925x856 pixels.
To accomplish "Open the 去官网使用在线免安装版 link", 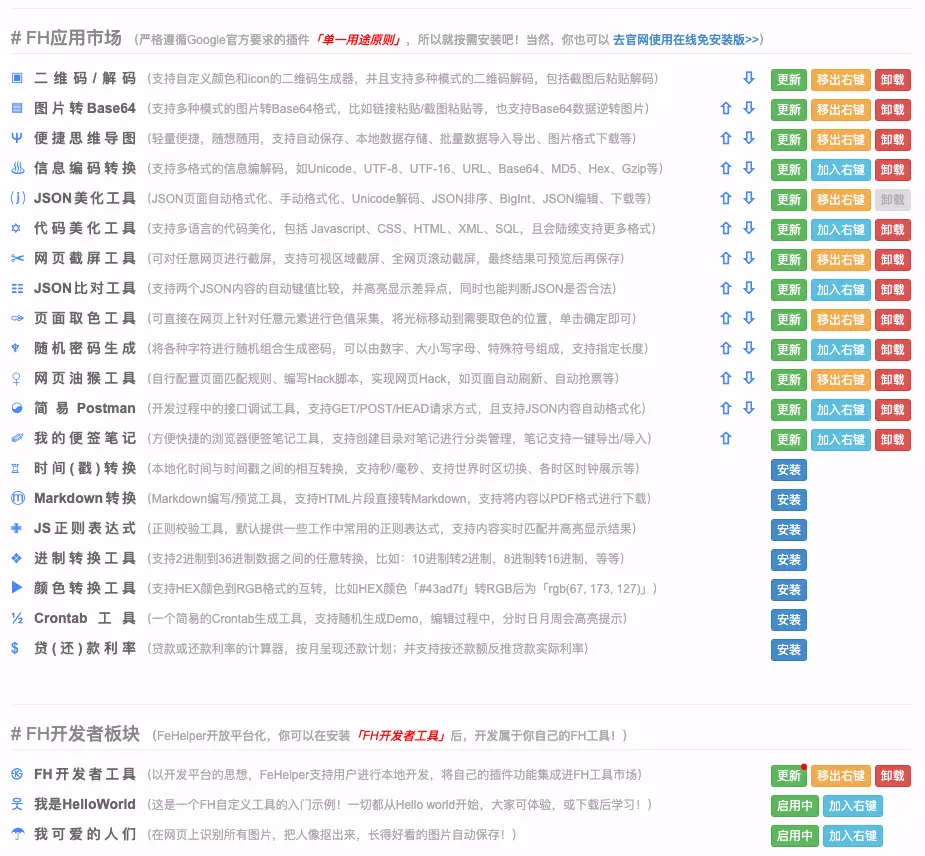I will point(686,39).
